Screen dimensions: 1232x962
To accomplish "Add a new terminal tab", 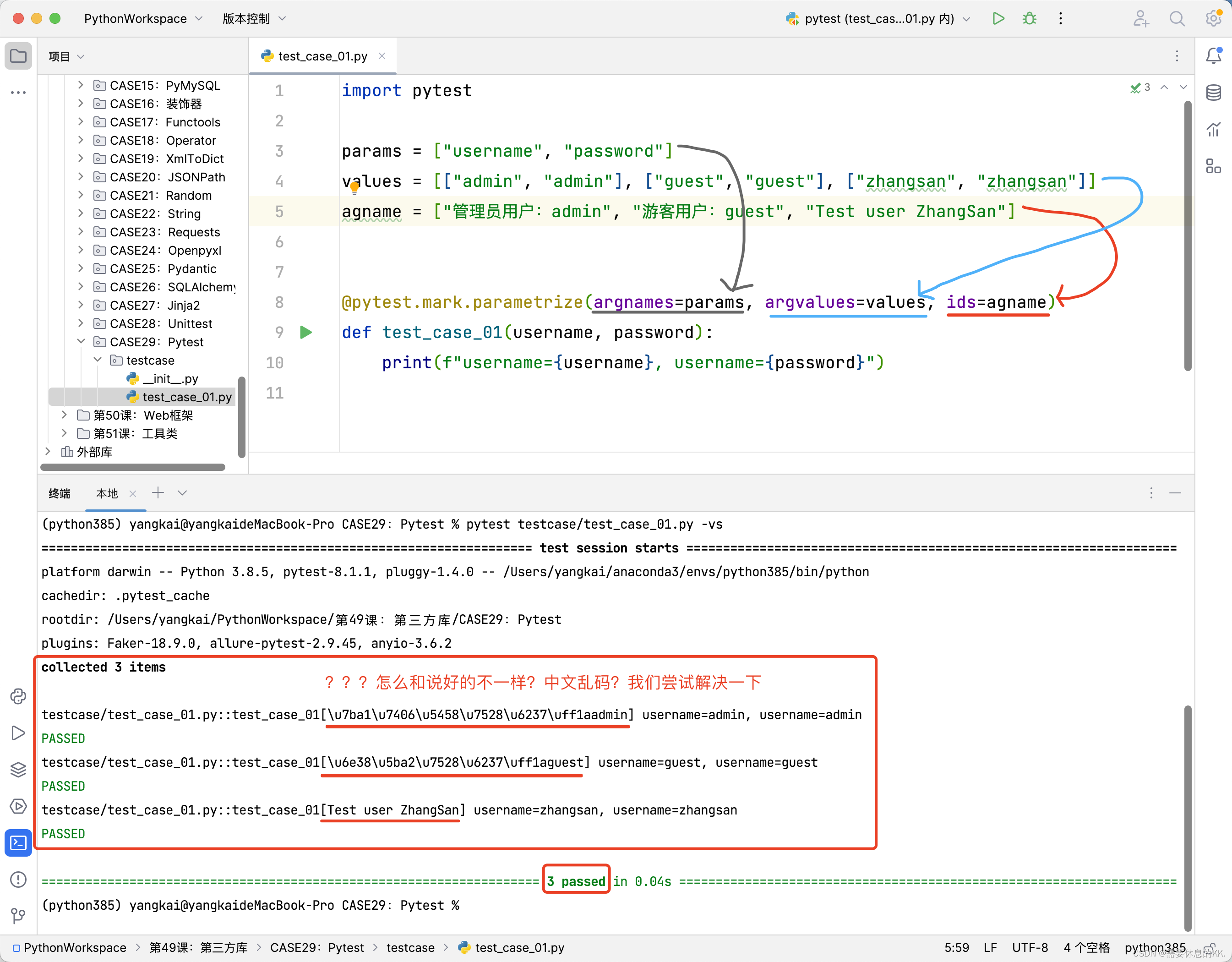I will pos(158,492).
